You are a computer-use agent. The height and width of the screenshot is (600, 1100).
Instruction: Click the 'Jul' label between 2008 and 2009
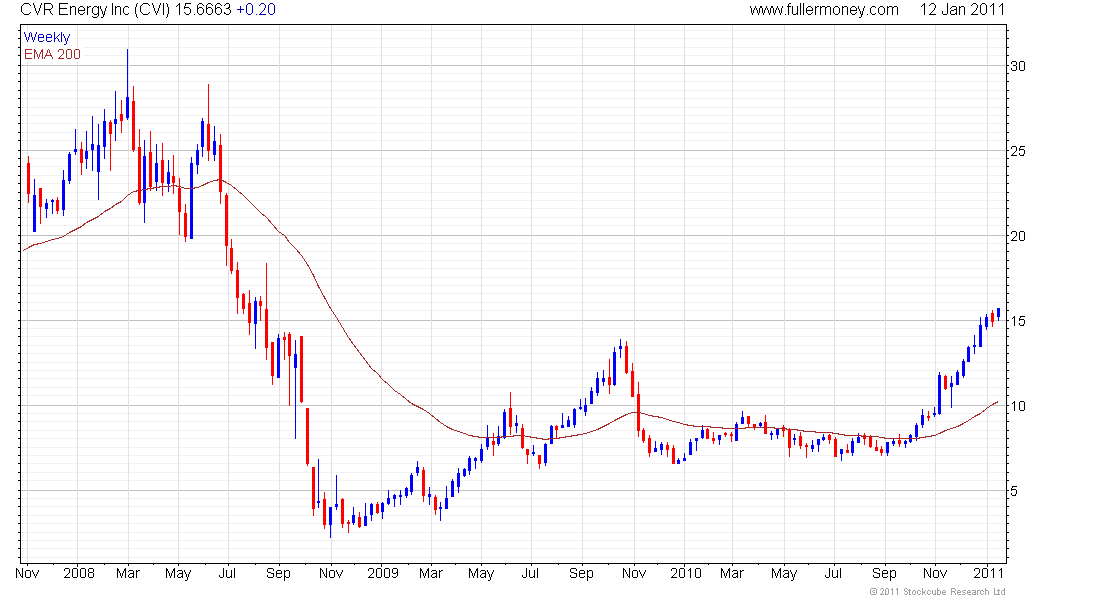pyautogui.click(x=227, y=573)
